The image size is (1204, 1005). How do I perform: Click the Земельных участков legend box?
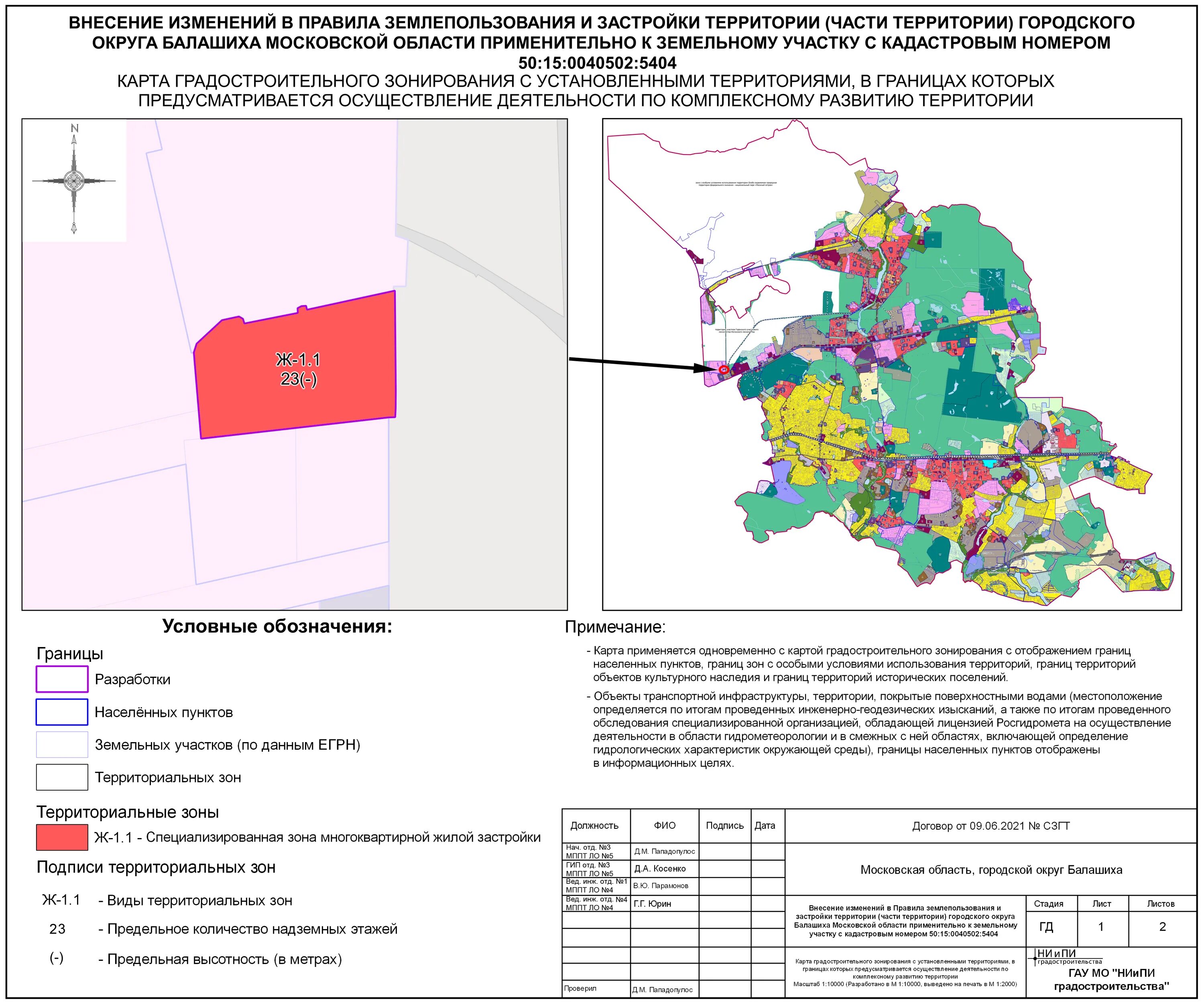point(62,745)
